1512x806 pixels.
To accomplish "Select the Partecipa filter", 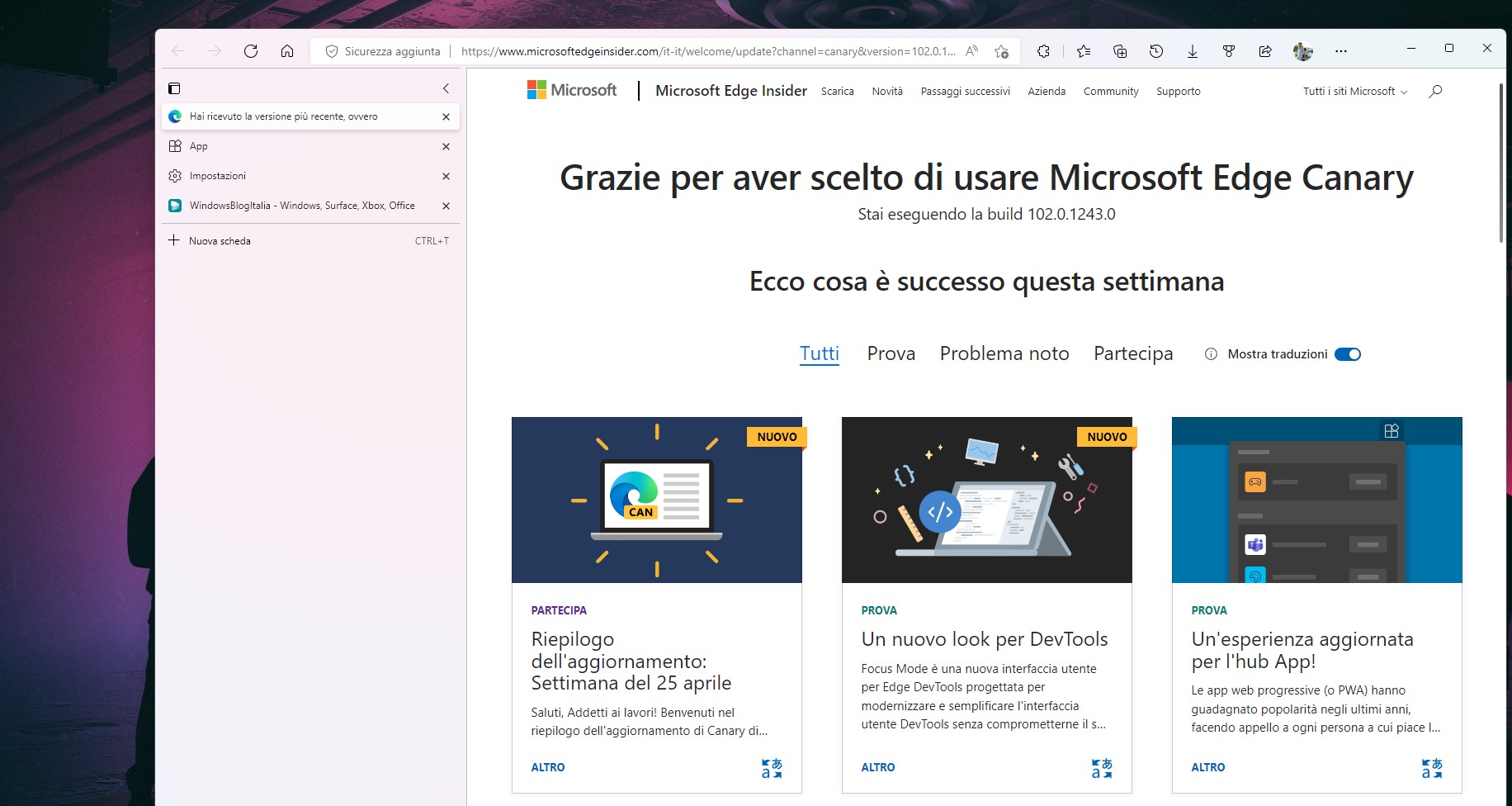I will pos(1133,353).
